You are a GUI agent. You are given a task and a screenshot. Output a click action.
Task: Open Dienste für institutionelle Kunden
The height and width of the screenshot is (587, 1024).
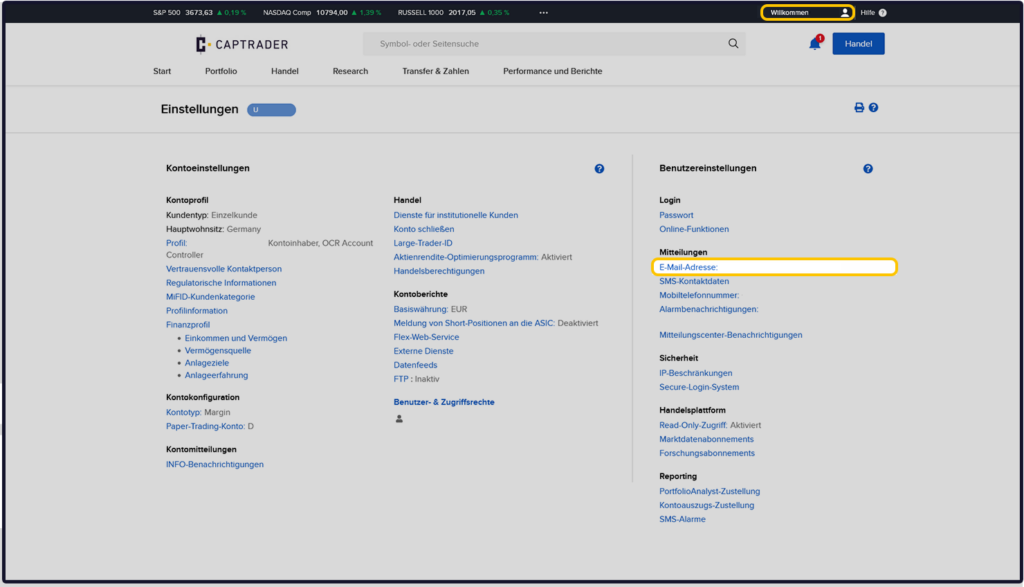click(x=456, y=215)
